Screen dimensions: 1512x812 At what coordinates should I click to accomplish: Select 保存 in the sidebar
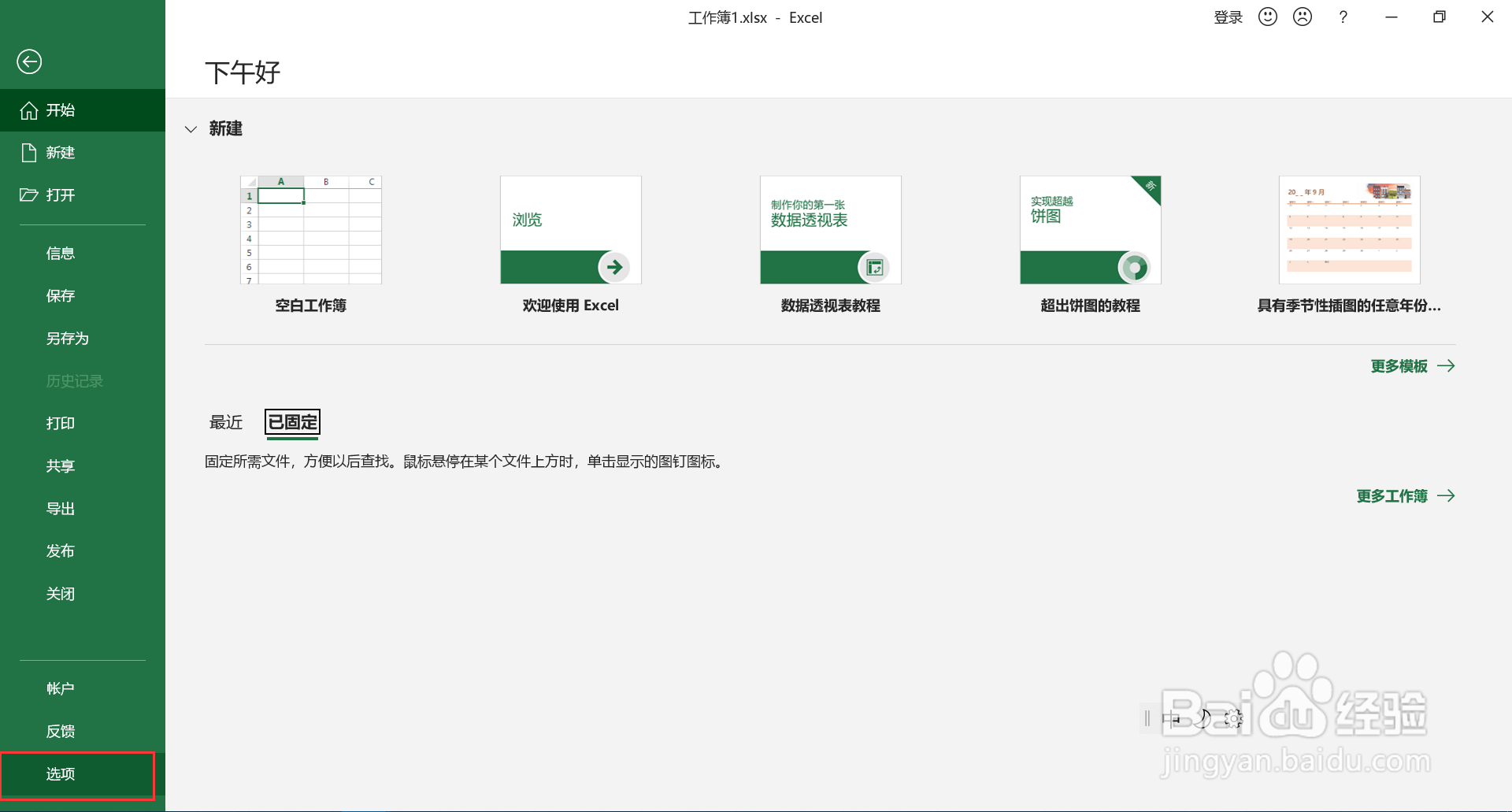[61, 296]
